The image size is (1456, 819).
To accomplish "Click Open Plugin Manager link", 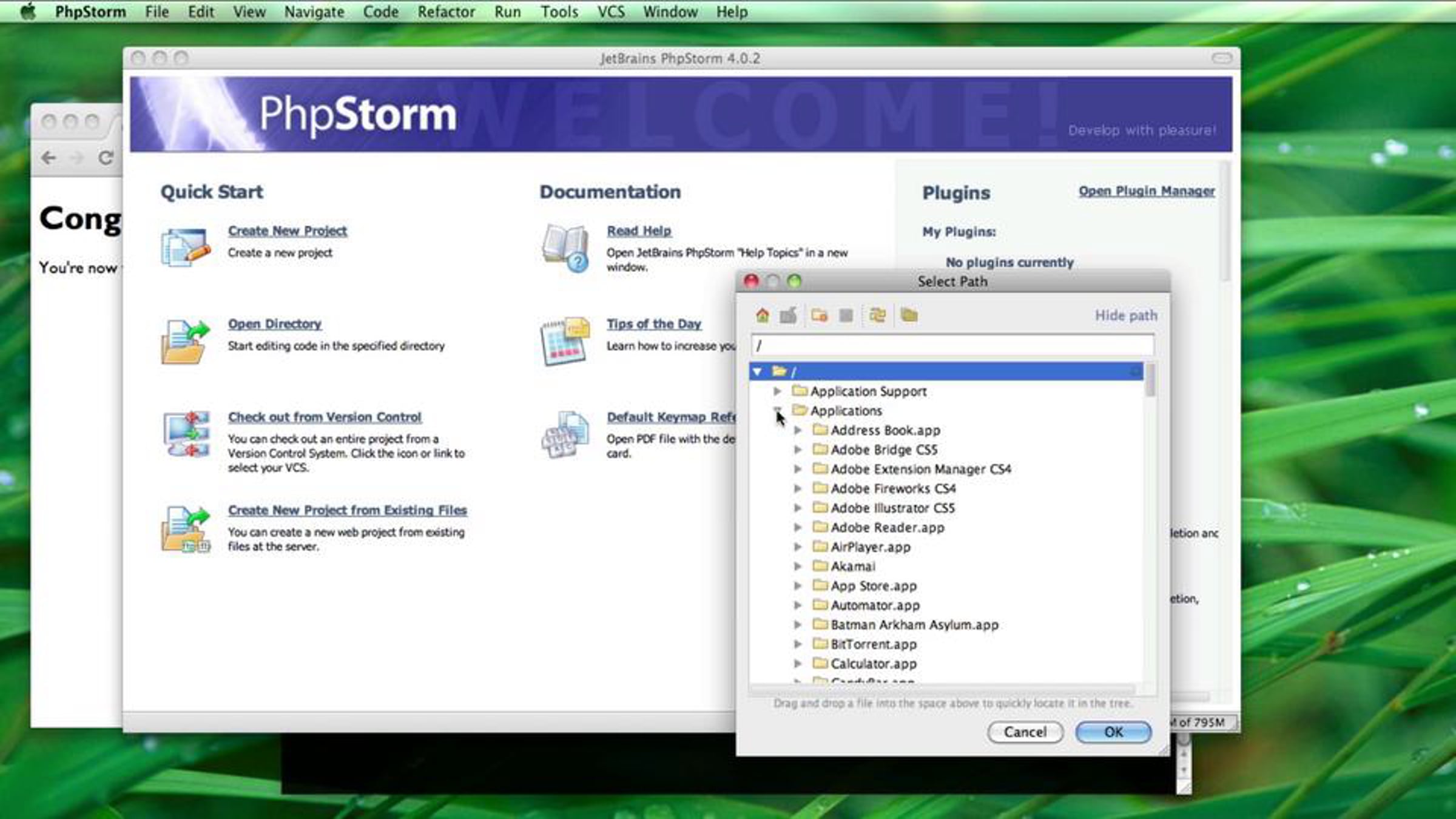I will click(x=1147, y=191).
